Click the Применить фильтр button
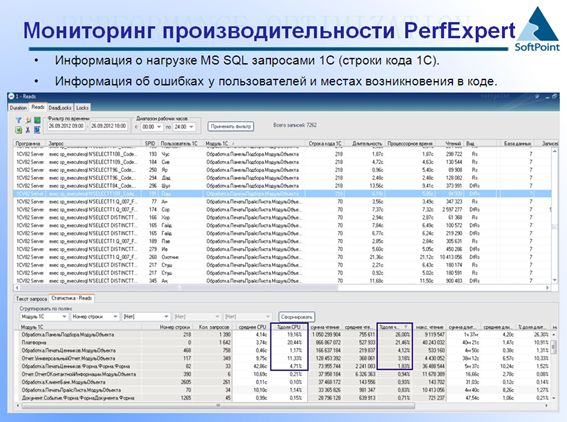 (231, 126)
